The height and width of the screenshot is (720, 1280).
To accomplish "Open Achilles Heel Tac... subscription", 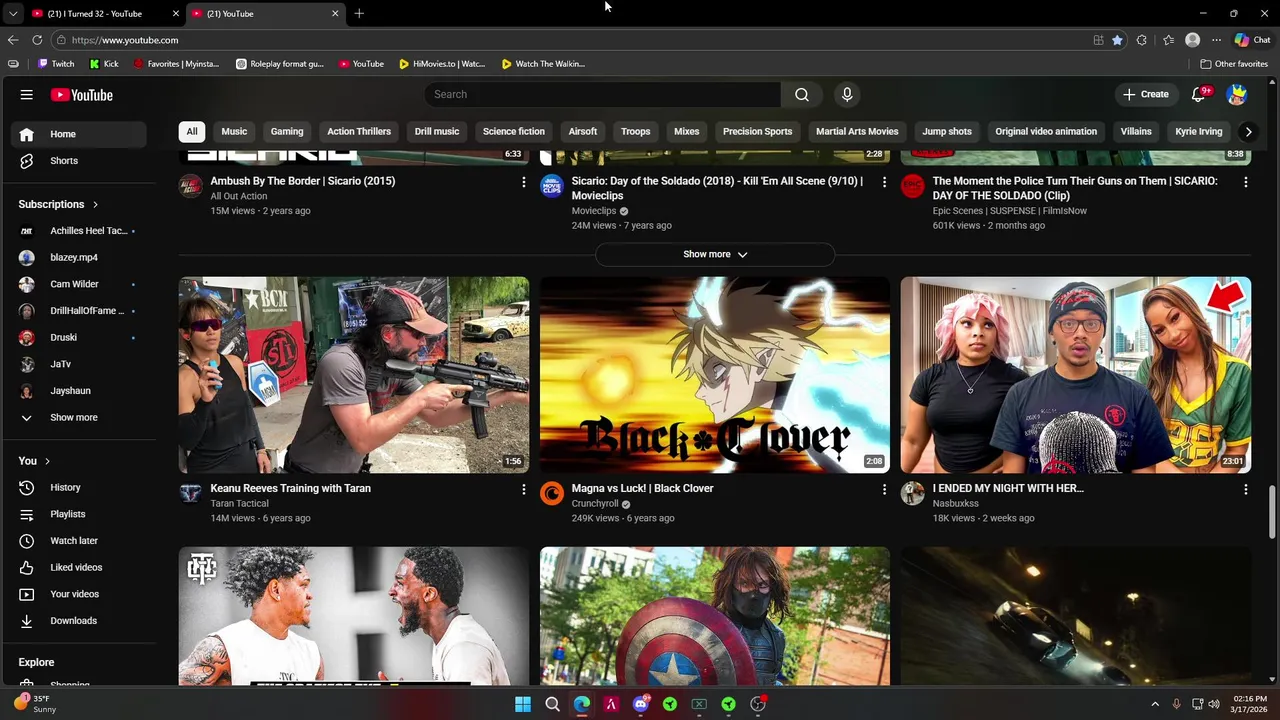I will coord(80,231).
